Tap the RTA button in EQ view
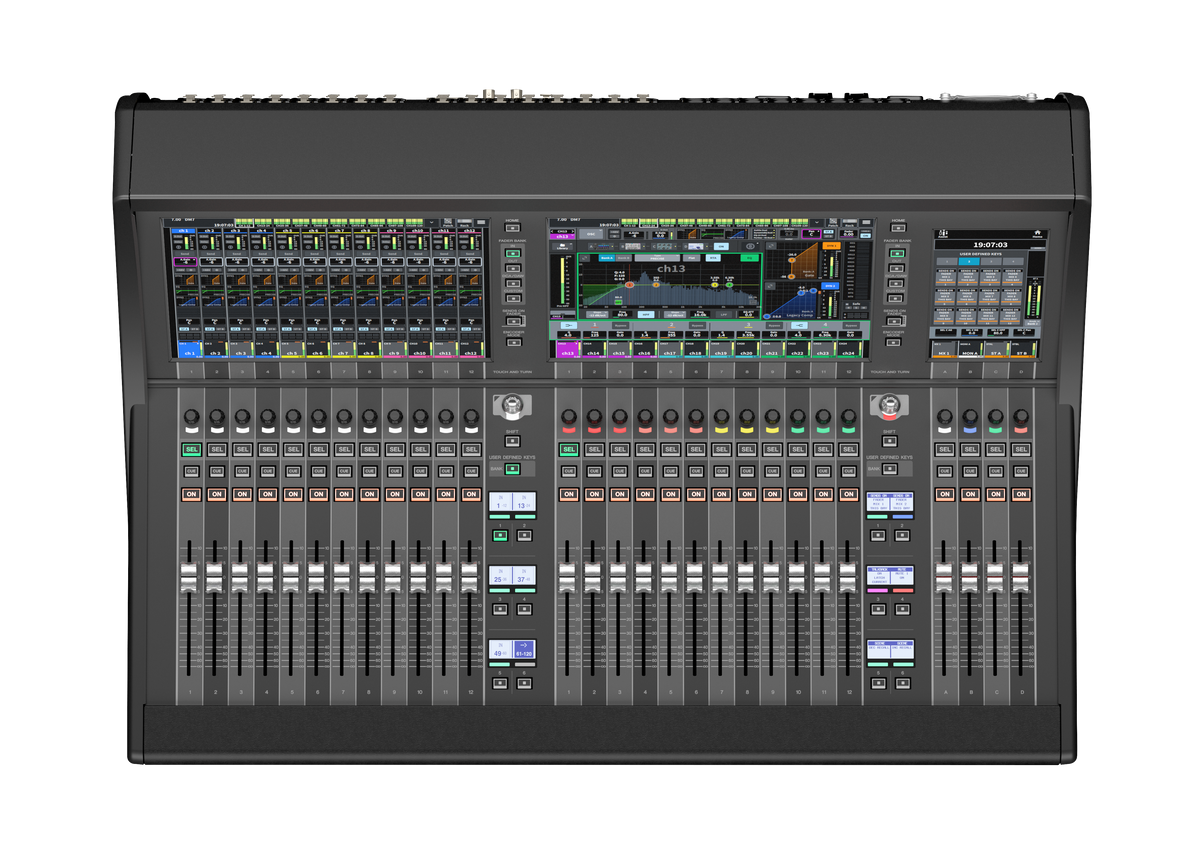Screen dimensions: 1200x848 [713, 258]
